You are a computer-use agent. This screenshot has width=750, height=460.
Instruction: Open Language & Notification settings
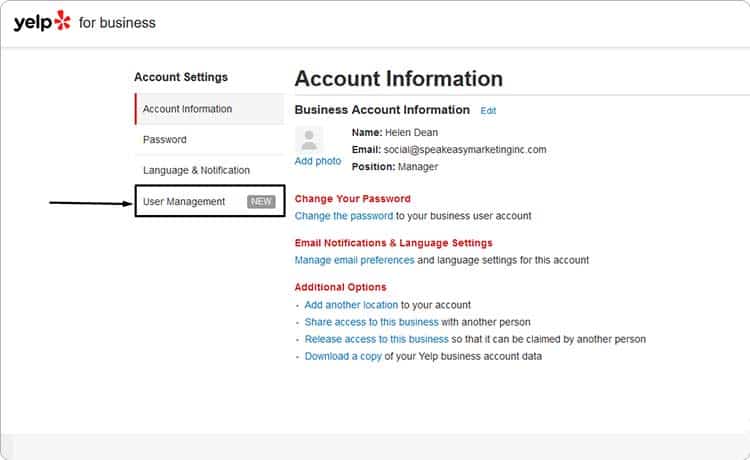click(210, 170)
